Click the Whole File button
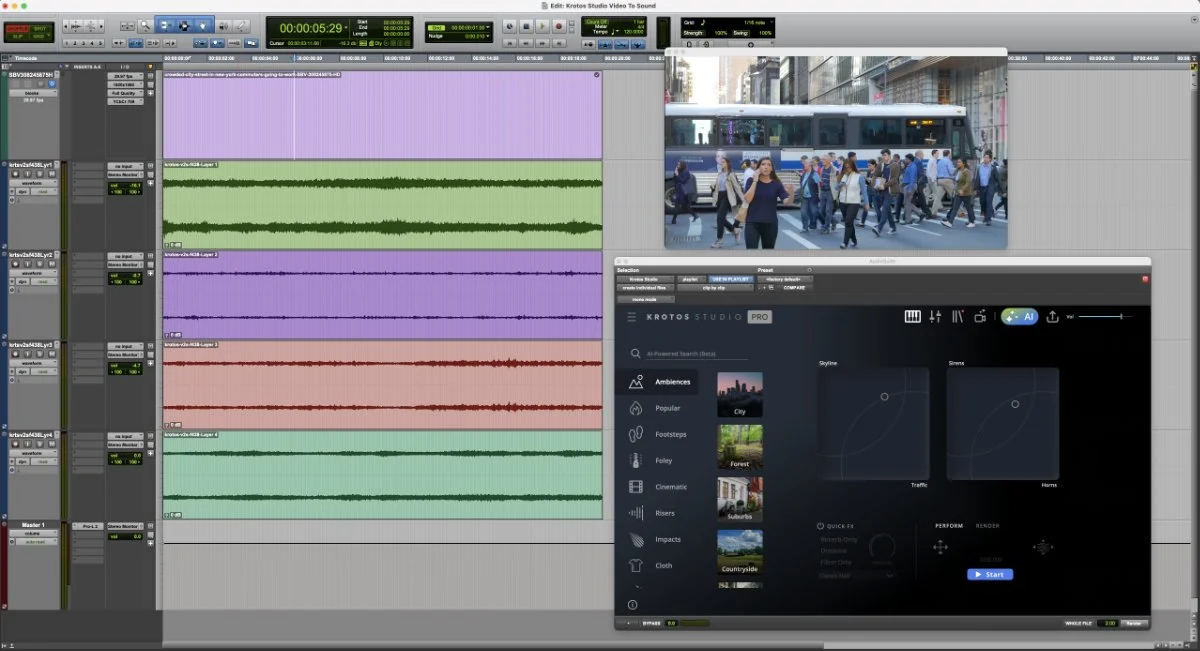This screenshot has height=651, width=1200. pyautogui.click(x=1078, y=623)
